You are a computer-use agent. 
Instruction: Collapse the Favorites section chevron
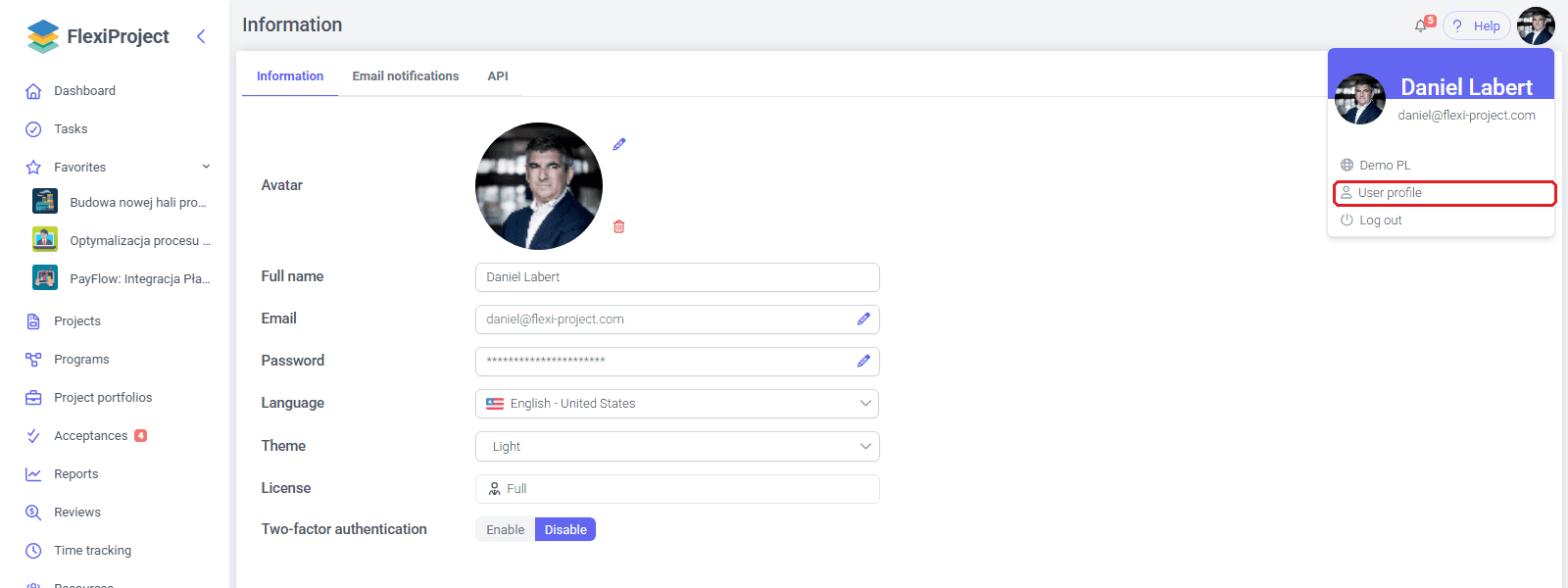pos(206,167)
